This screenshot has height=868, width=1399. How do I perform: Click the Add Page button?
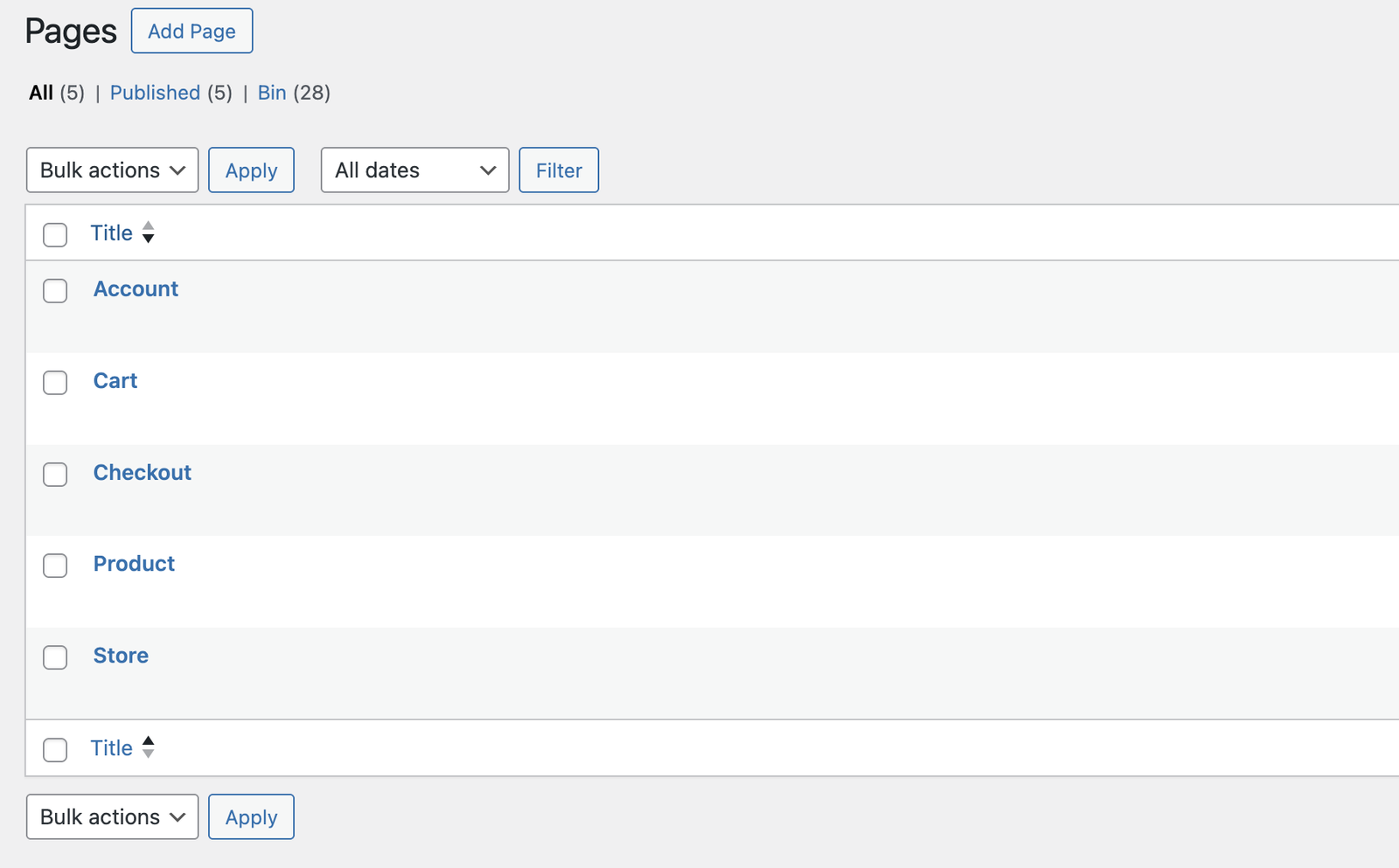click(x=191, y=31)
